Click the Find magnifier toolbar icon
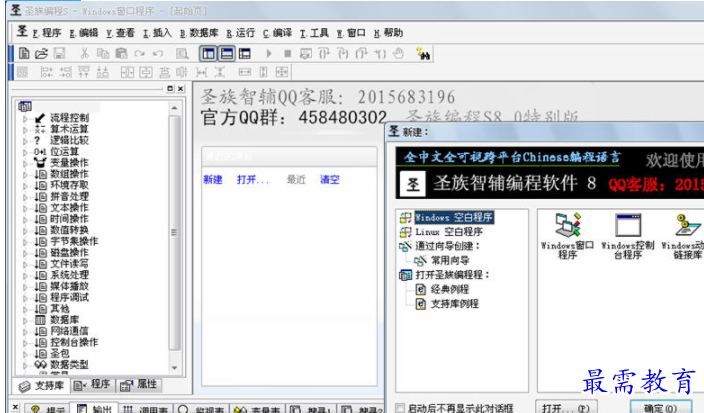 tap(182, 54)
